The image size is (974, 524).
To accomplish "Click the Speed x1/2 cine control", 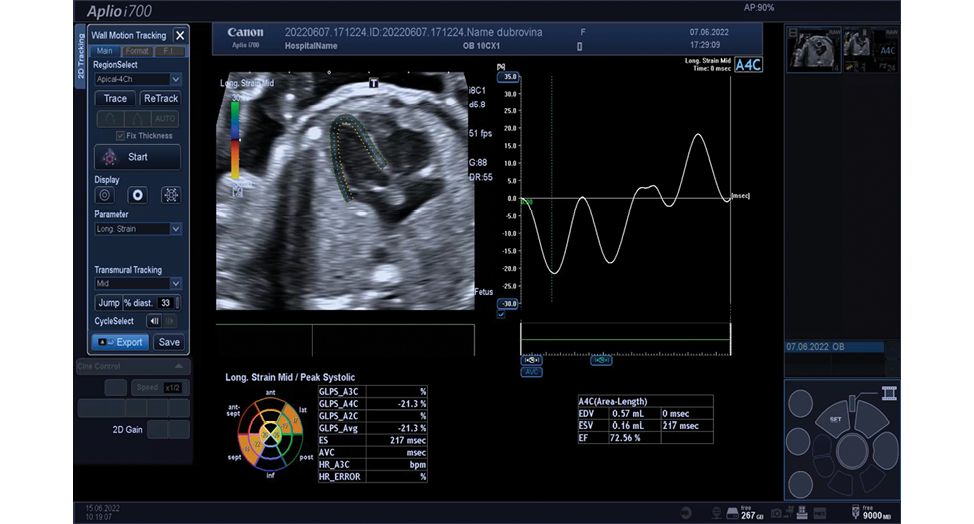I will 159,387.
